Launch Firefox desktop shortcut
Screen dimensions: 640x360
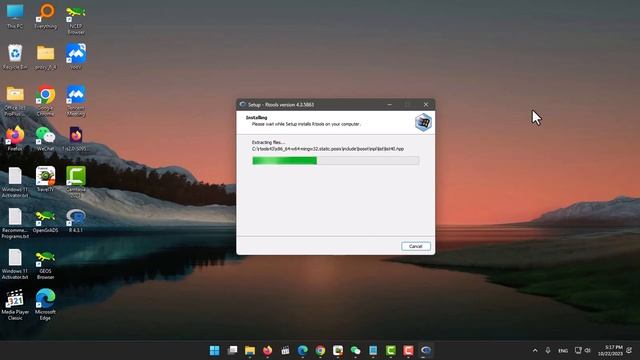coord(15,139)
